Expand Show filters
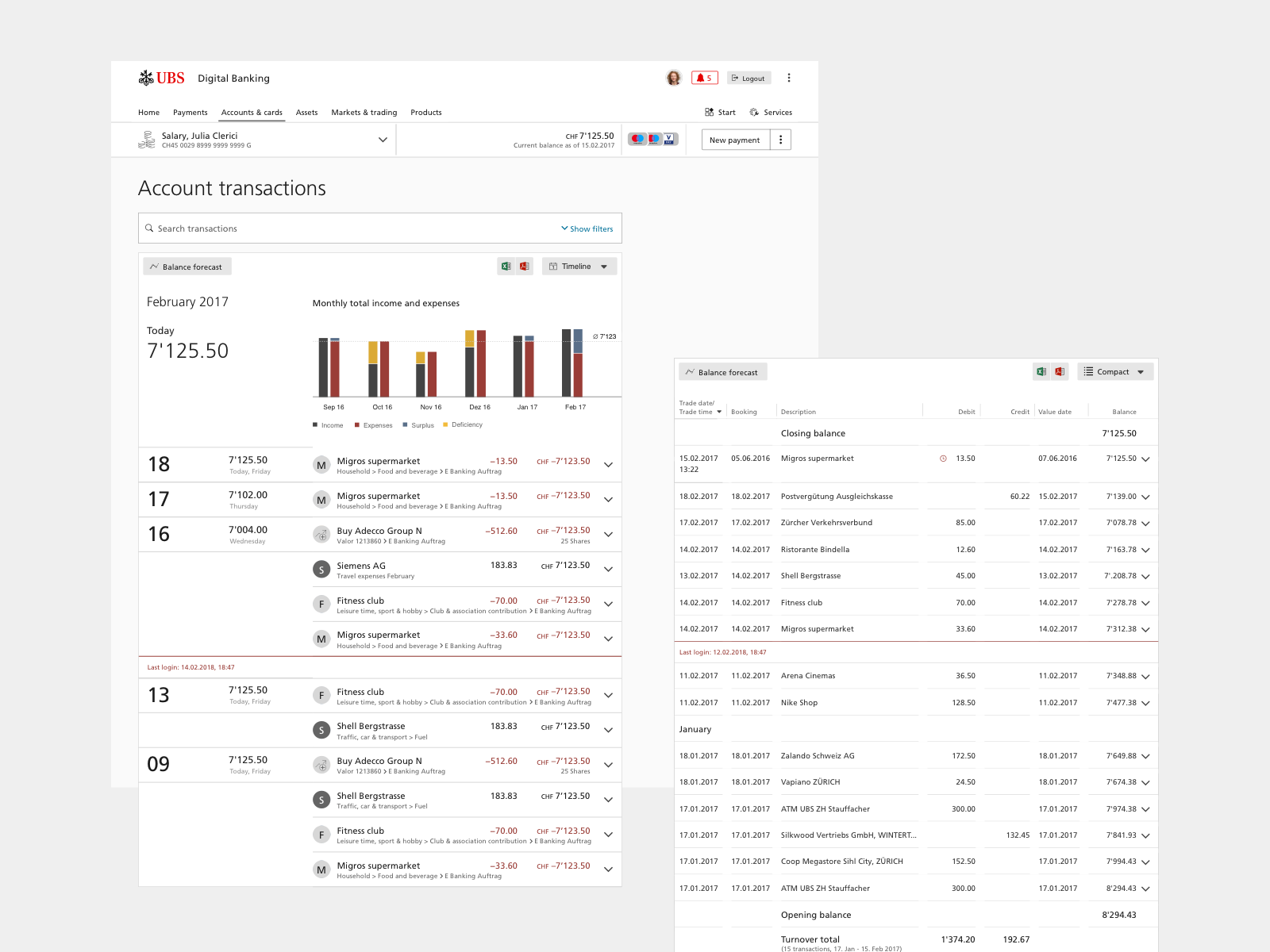 587,228
